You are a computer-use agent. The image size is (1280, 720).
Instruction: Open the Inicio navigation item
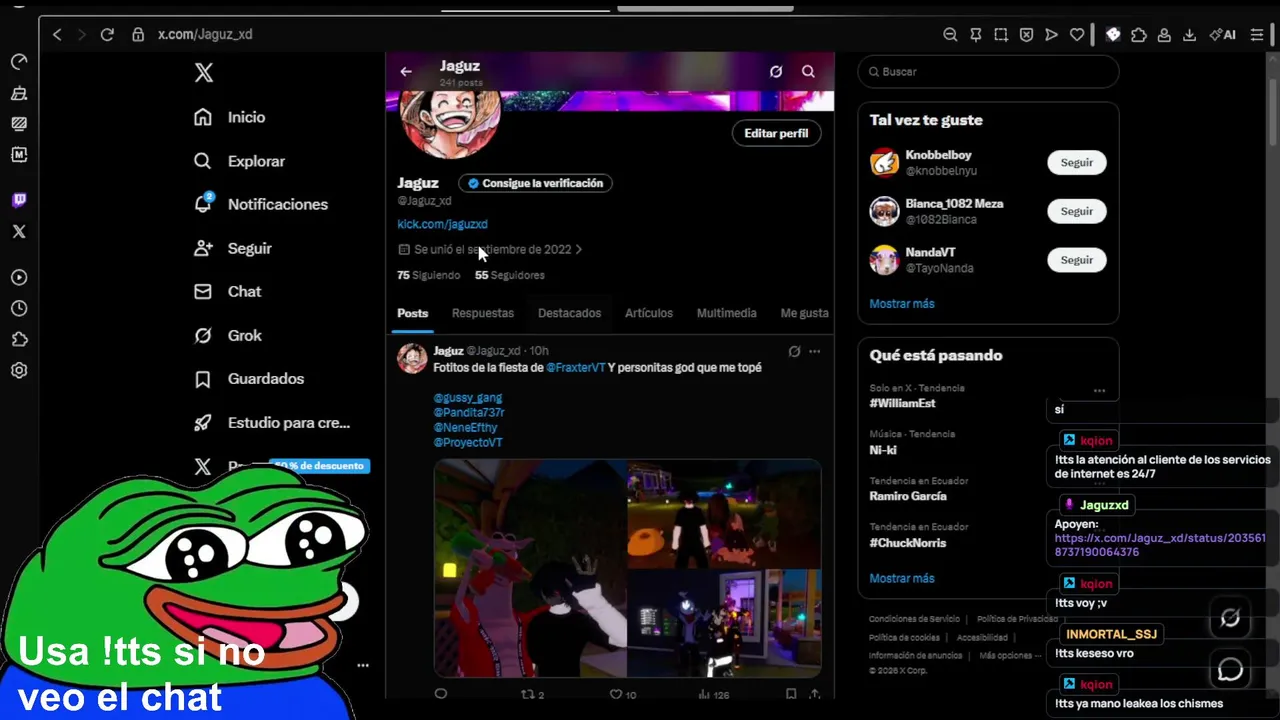[x=230, y=117]
